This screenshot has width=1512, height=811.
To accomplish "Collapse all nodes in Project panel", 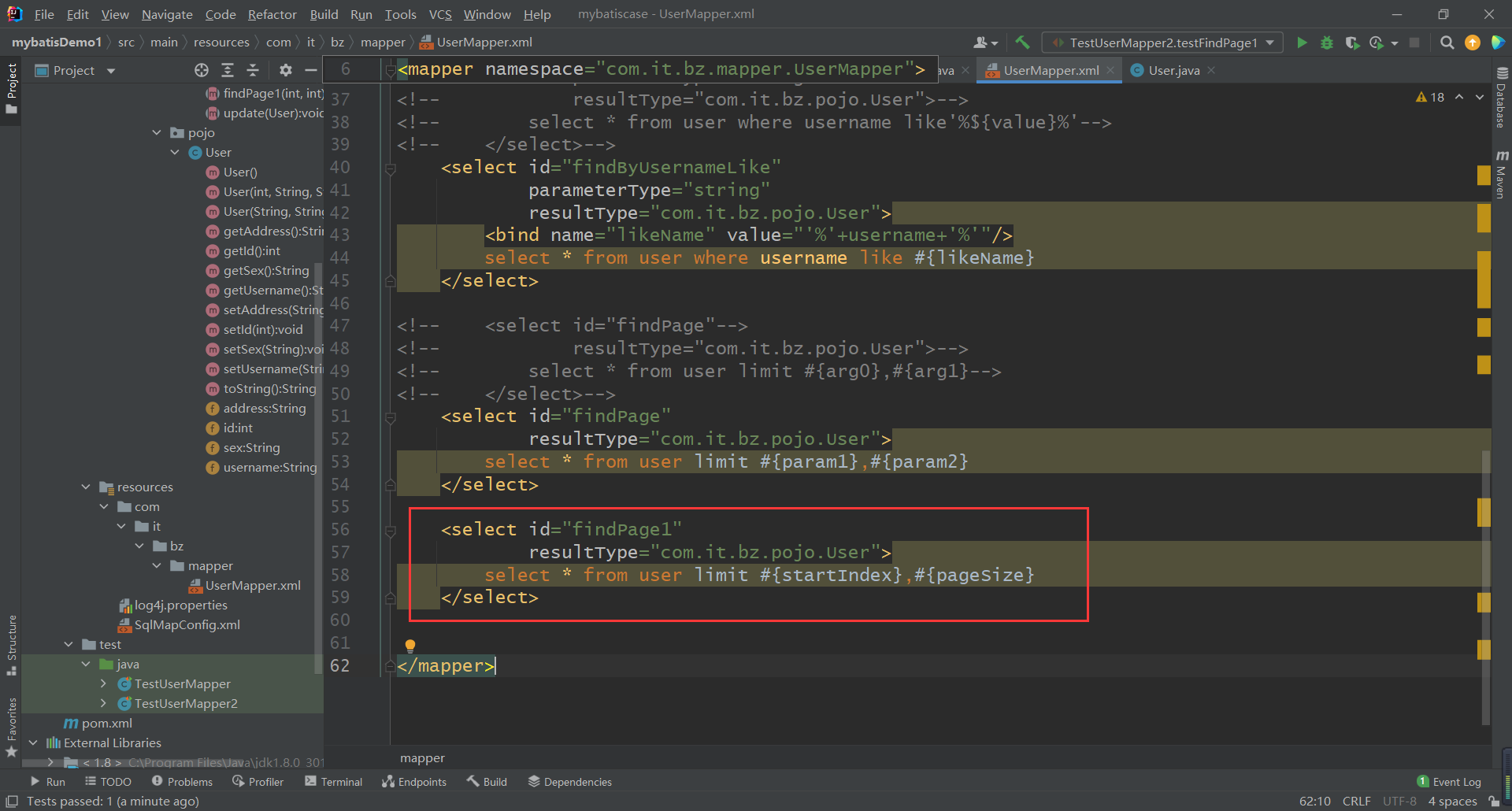I will 253,70.
